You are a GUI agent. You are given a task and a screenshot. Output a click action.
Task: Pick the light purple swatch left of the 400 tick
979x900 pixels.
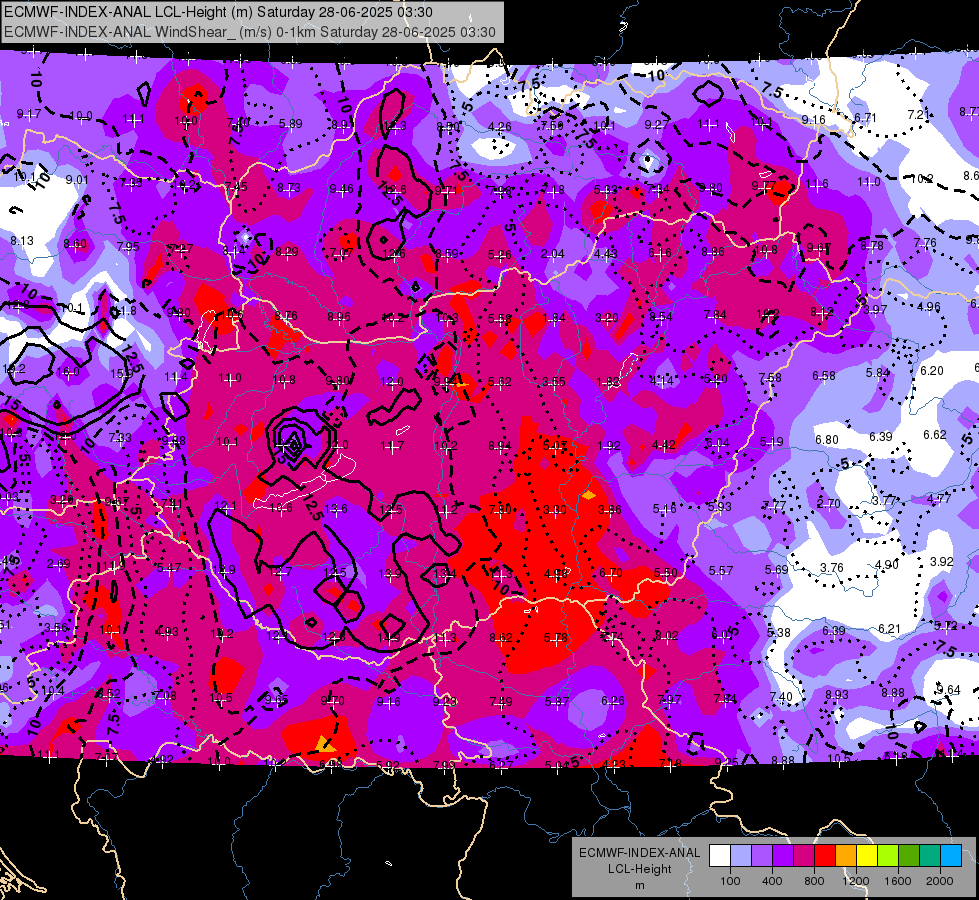[762, 855]
